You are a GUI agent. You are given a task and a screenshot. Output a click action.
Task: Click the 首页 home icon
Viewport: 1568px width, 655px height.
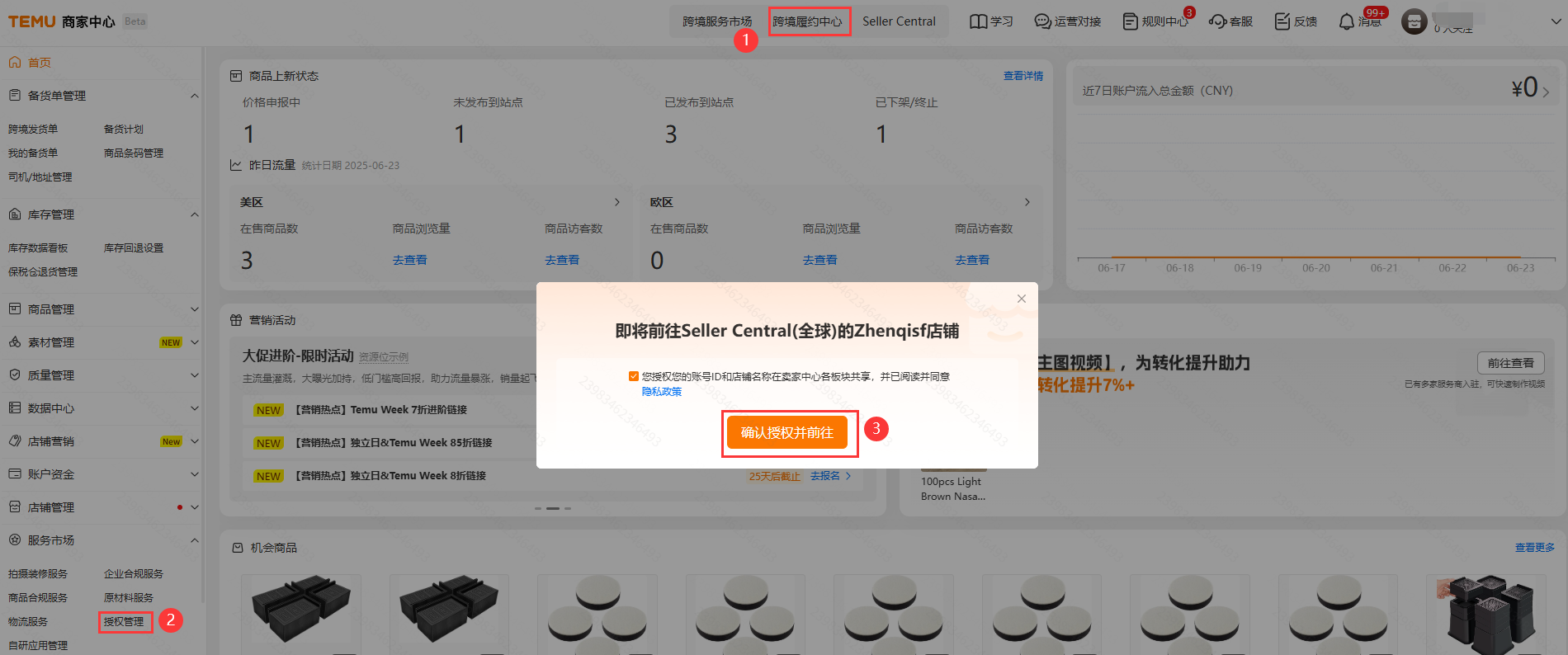click(15, 63)
